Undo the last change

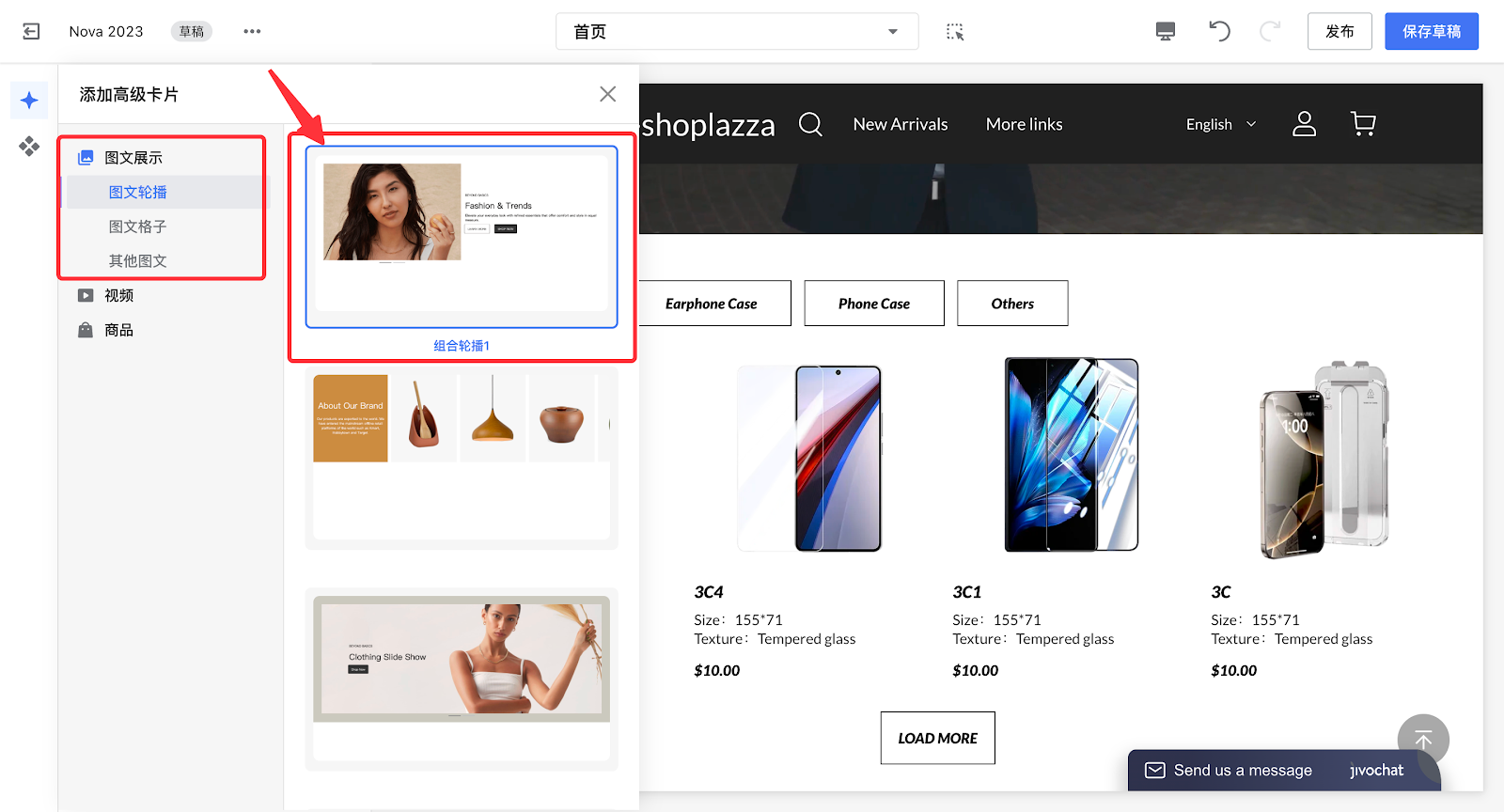coord(1219,31)
